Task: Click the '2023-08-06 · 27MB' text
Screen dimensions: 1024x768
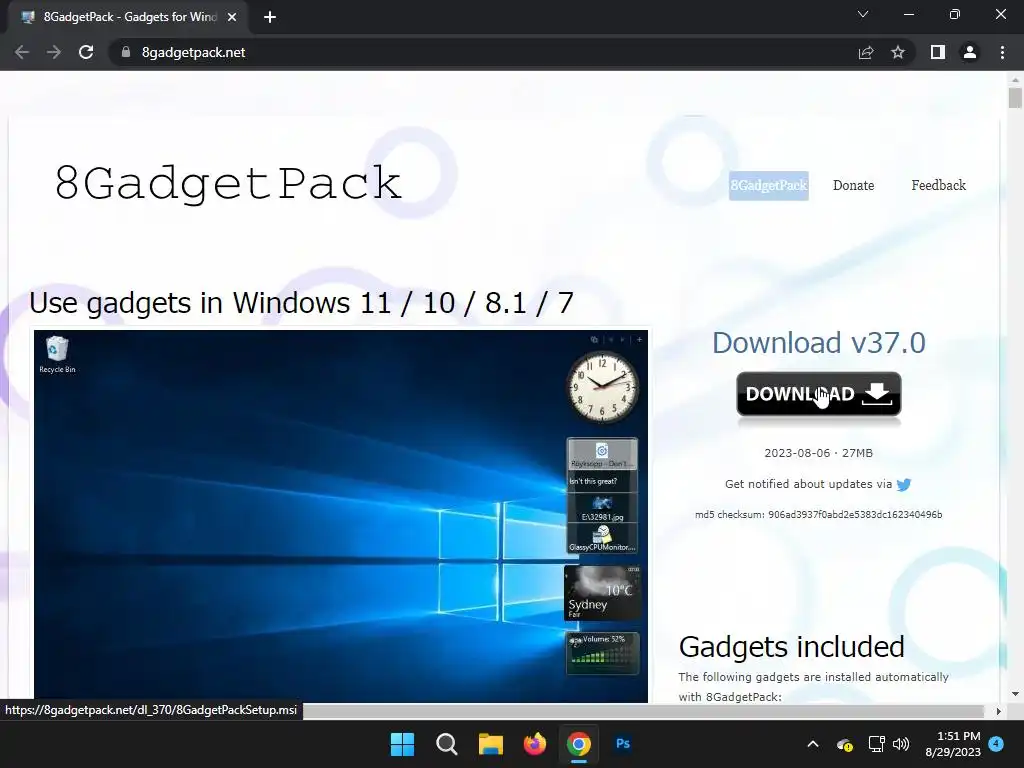Action: click(818, 453)
